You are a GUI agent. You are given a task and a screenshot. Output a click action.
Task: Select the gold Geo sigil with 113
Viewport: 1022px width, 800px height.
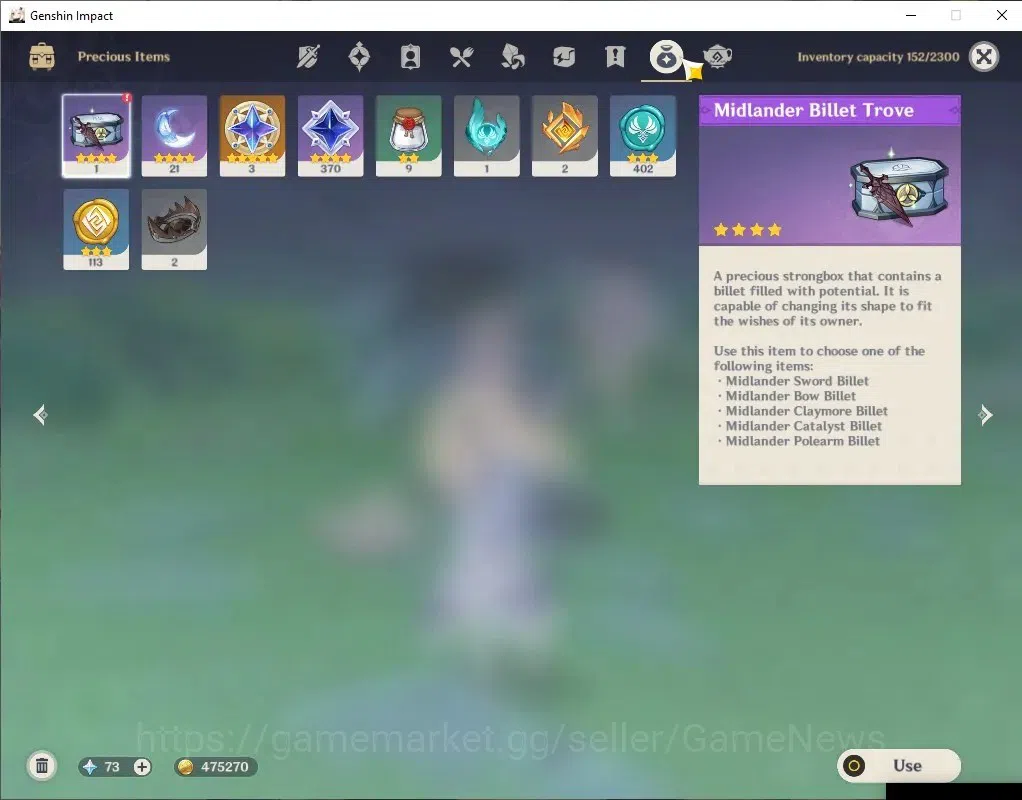[96, 230]
